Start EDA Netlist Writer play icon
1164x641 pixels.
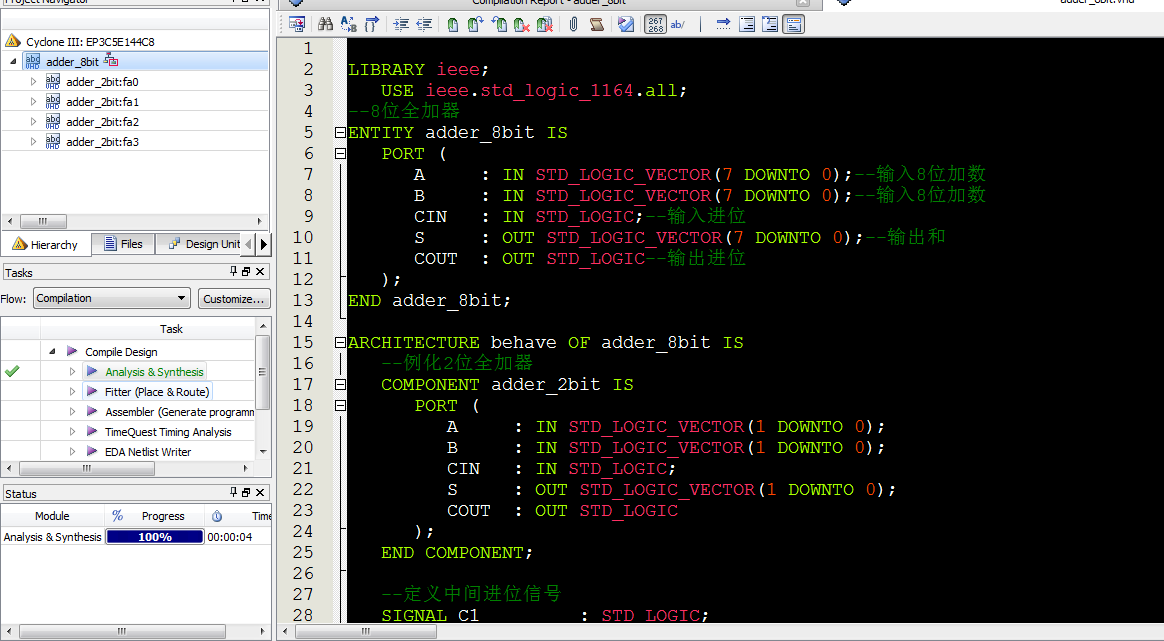tap(92, 451)
